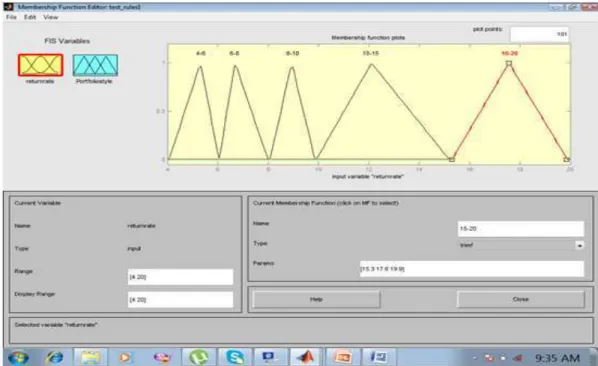Open uTorrent from the taskbar
598x366 pixels.
[198, 357]
